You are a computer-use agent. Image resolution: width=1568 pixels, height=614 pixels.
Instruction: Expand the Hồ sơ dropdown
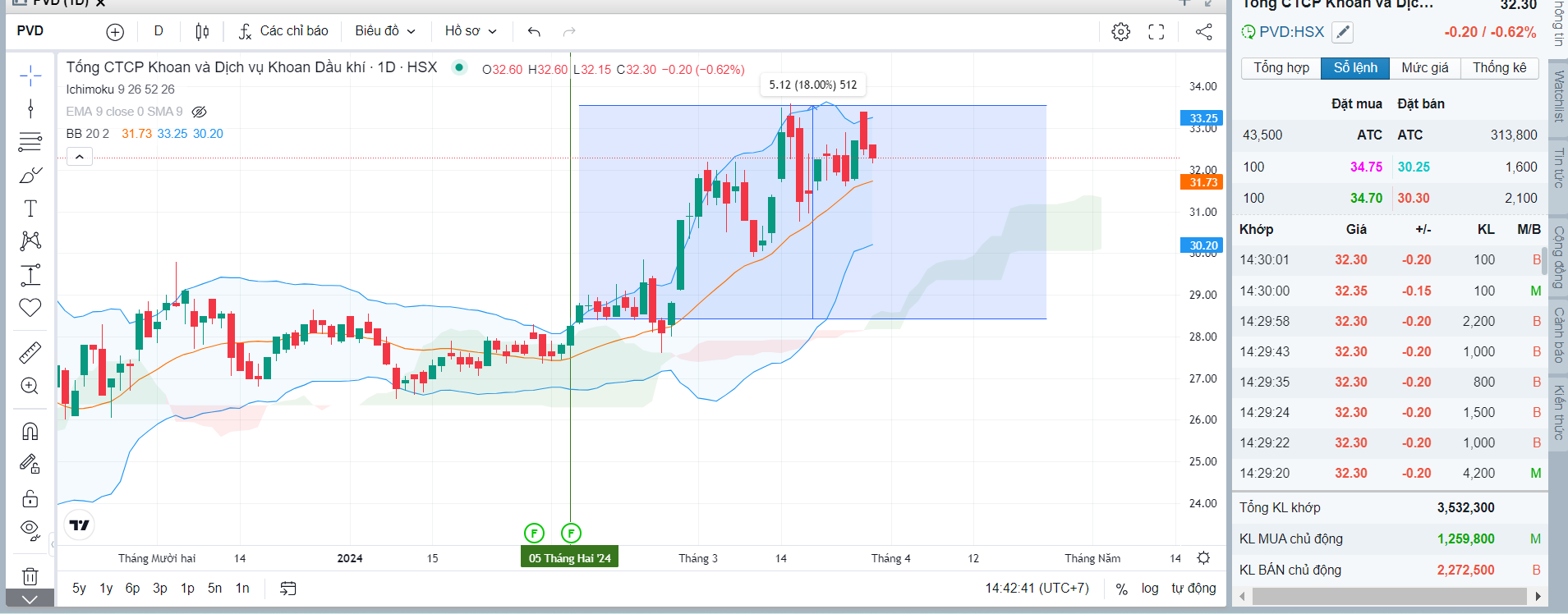[471, 31]
